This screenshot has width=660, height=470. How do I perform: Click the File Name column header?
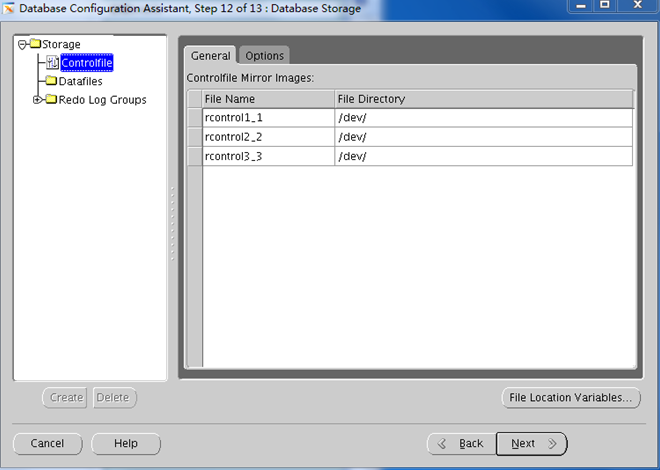(269, 99)
